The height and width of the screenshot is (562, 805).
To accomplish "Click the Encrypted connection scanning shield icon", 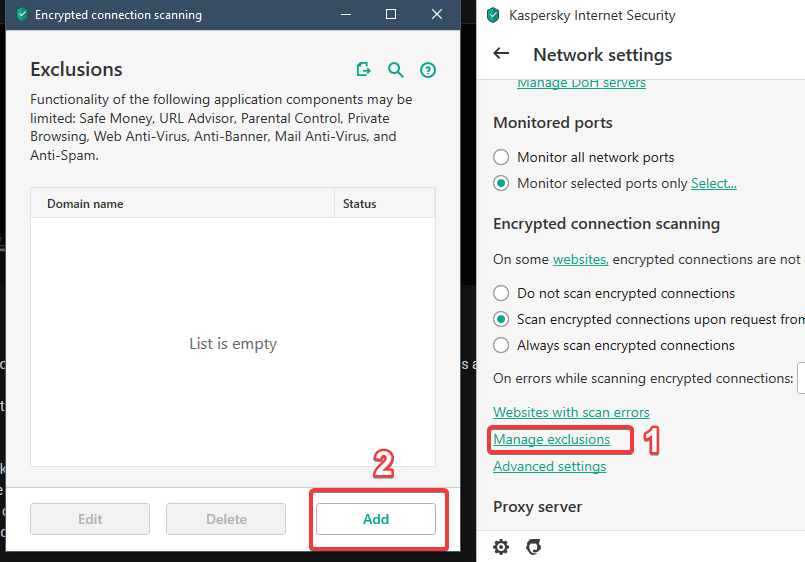I will 21,15.
